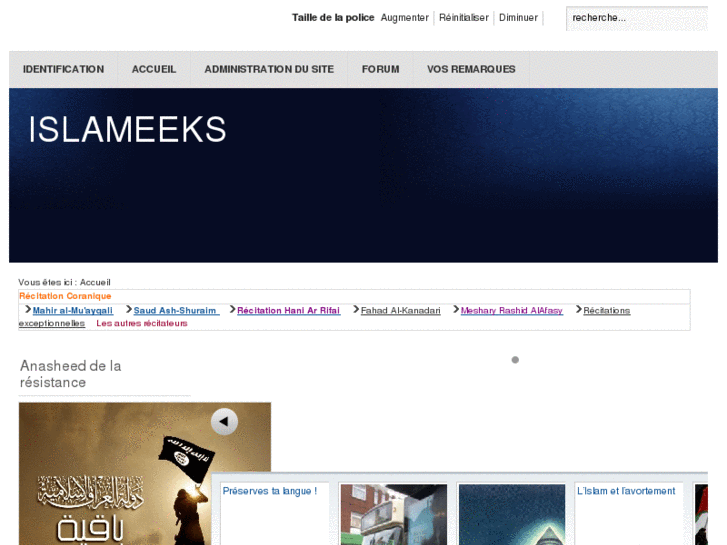Click the grey slideshow indicator dot
This screenshot has height=545, width=727.
(x=515, y=360)
